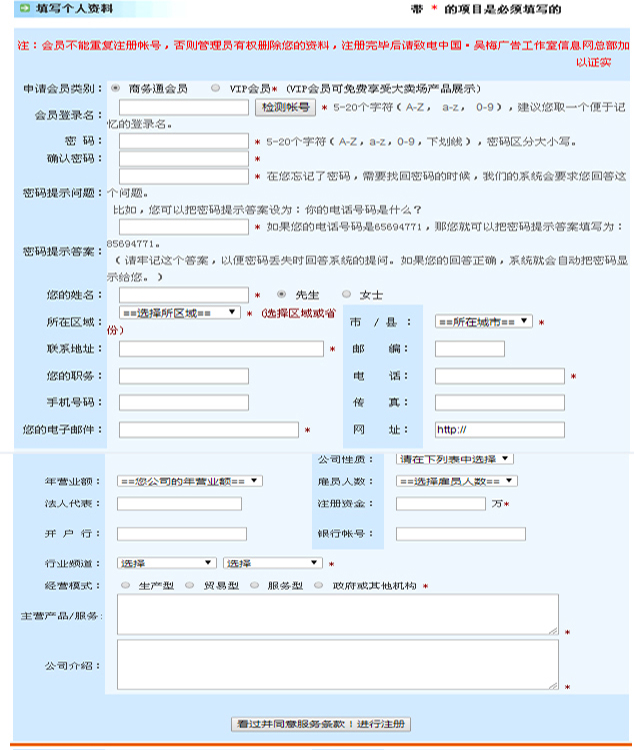Focus the 会员登录名 input field
The width and height of the screenshot is (634, 750).
(x=184, y=107)
